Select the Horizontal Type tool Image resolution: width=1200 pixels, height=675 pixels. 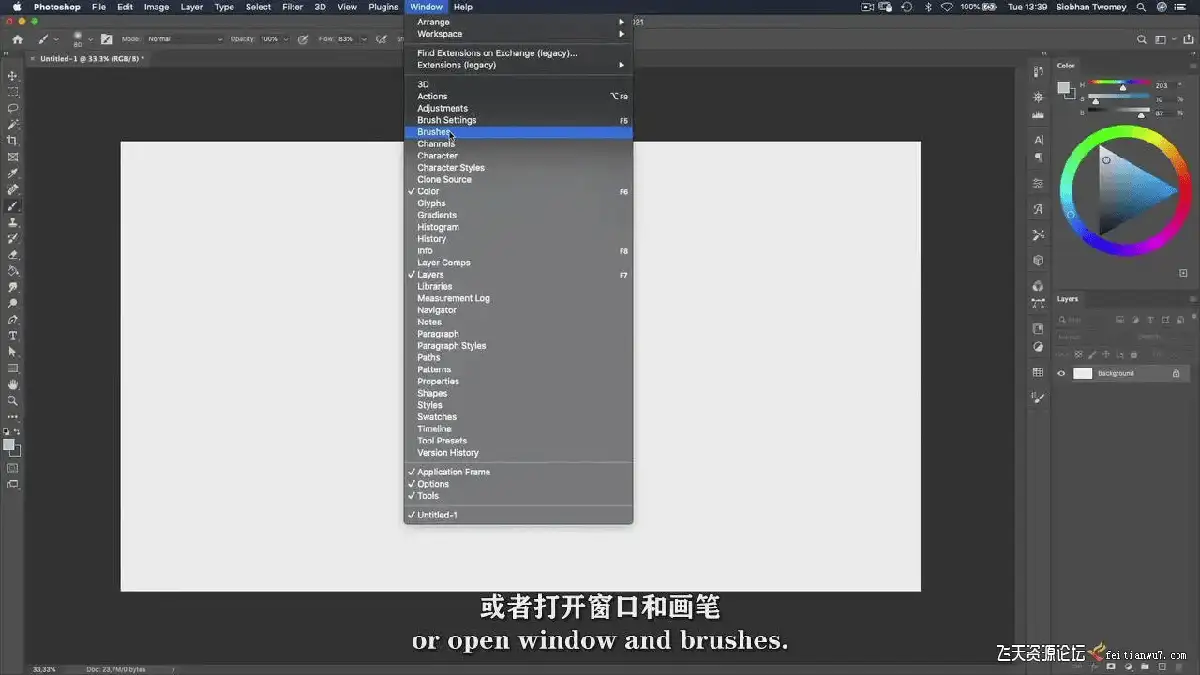click(13, 336)
